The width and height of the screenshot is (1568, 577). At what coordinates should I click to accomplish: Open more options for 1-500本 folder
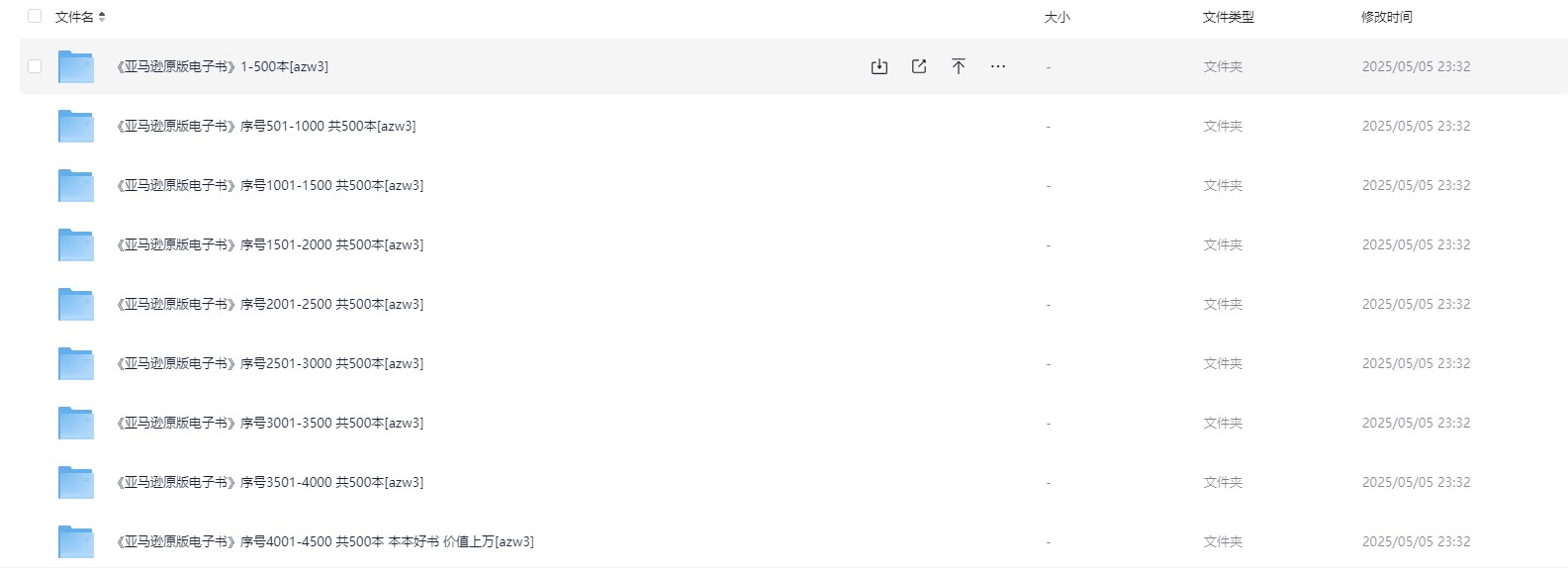click(x=998, y=66)
